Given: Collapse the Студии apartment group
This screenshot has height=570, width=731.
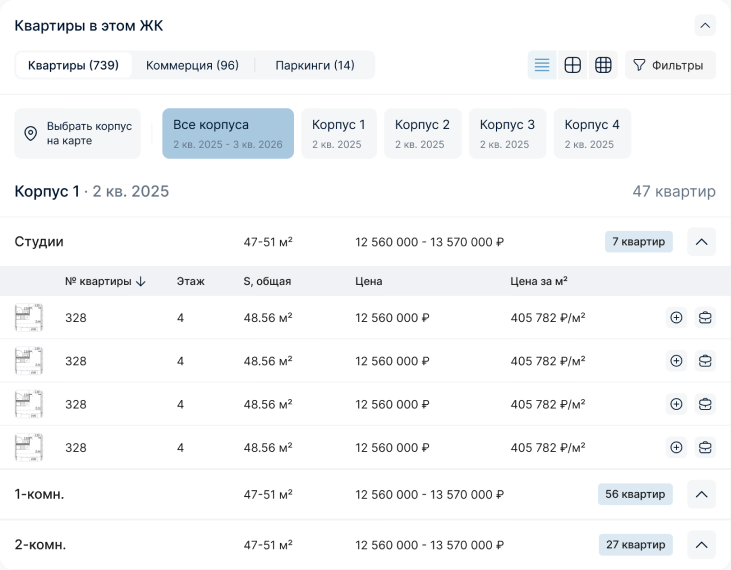Looking at the screenshot, I should point(701,242).
